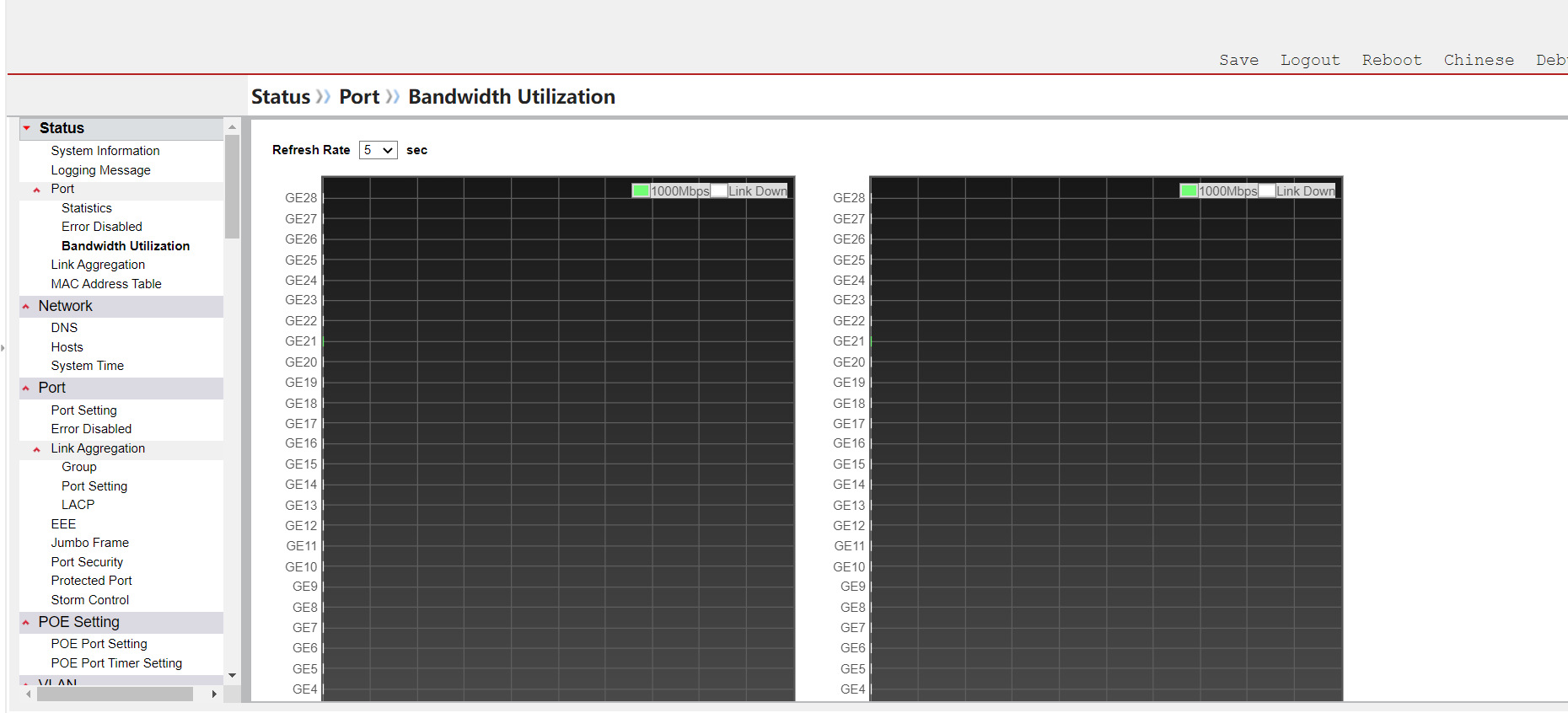Viewport: 1568px width, 713px height.
Task: Switch language to Chinese
Action: click(x=1479, y=60)
